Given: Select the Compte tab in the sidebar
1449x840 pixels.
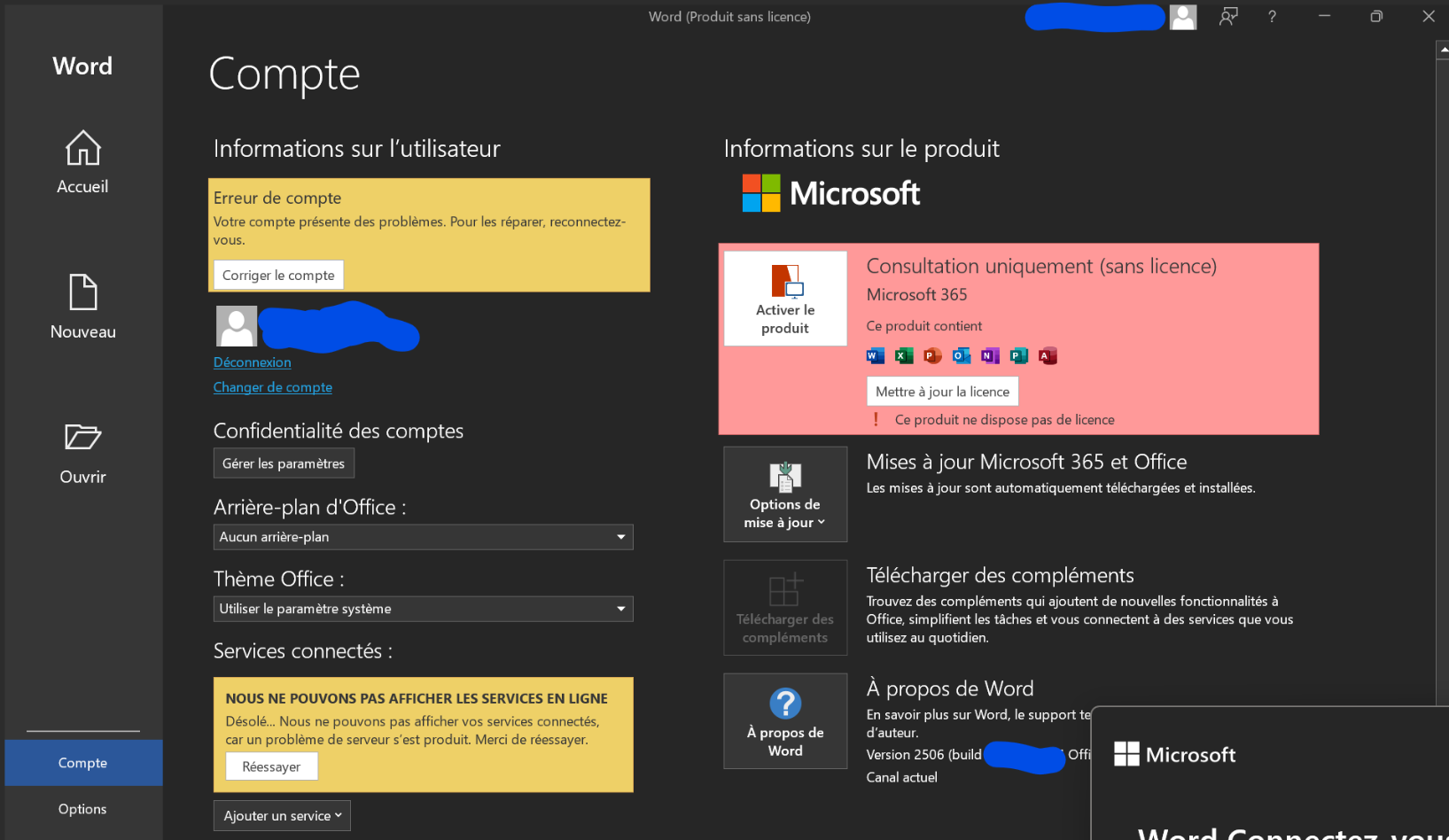Looking at the screenshot, I should point(83,763).
